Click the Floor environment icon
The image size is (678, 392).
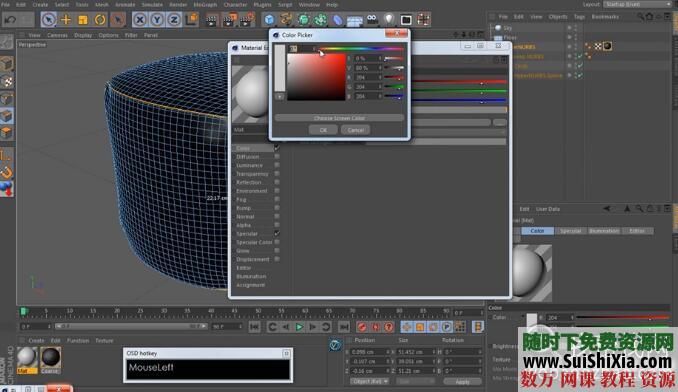[x=355, y=20]
